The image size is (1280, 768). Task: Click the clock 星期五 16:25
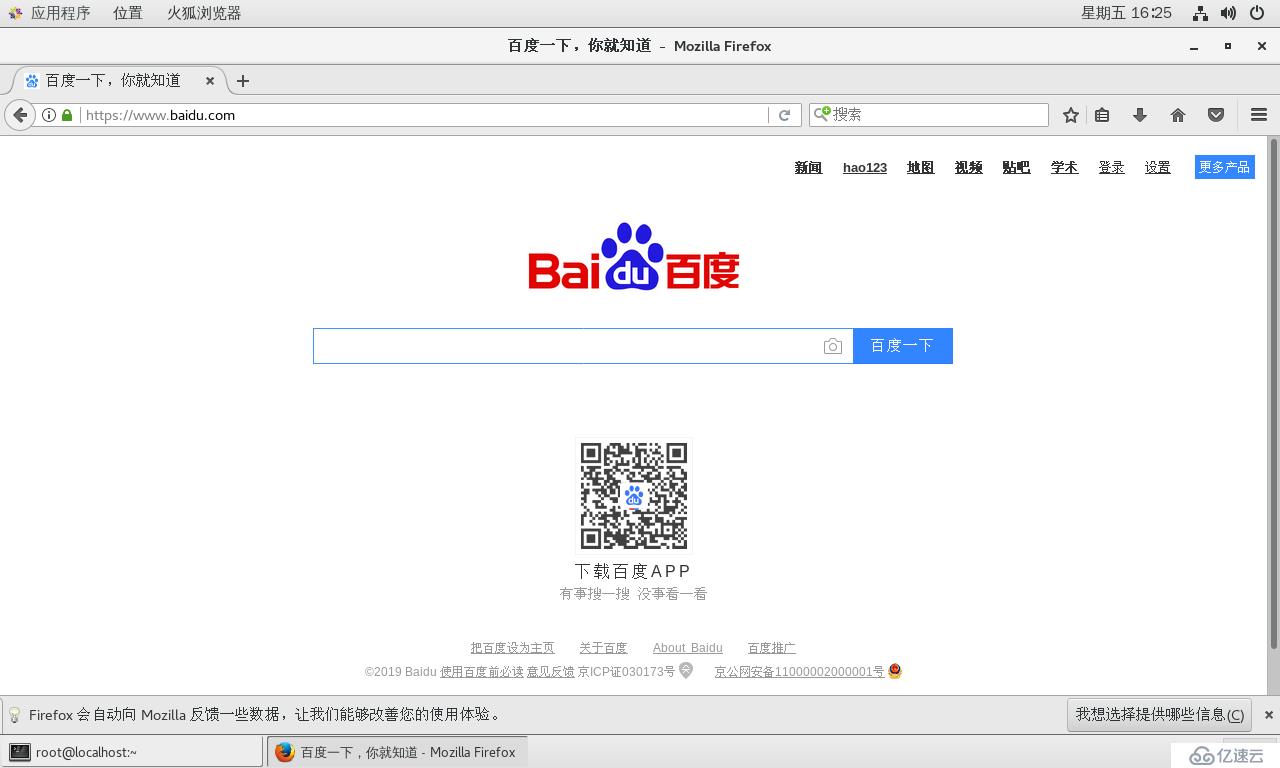click(x=1126, y=13)
